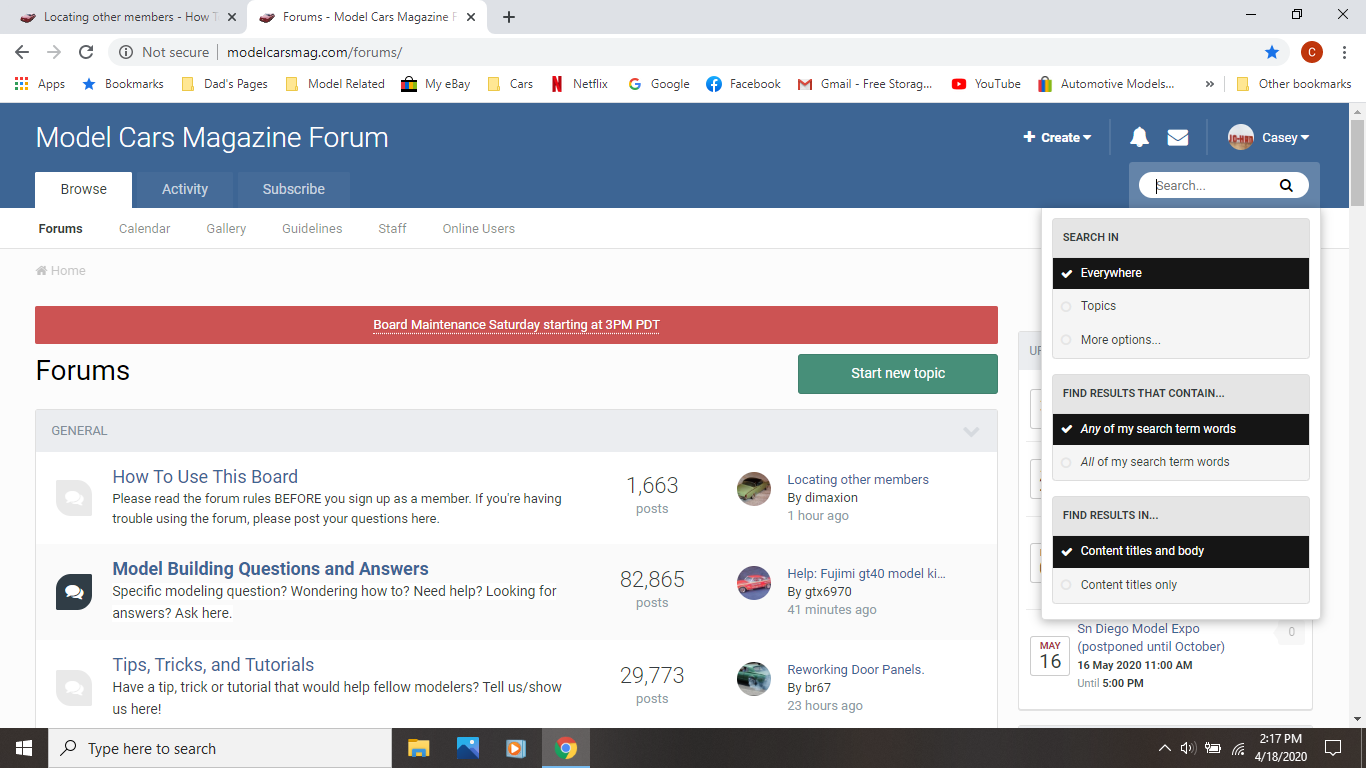The height and width of the screenshot is (768, 1366).
Task: Open the Apps bookmark shortcut
Action: click(x=40, y=84)
